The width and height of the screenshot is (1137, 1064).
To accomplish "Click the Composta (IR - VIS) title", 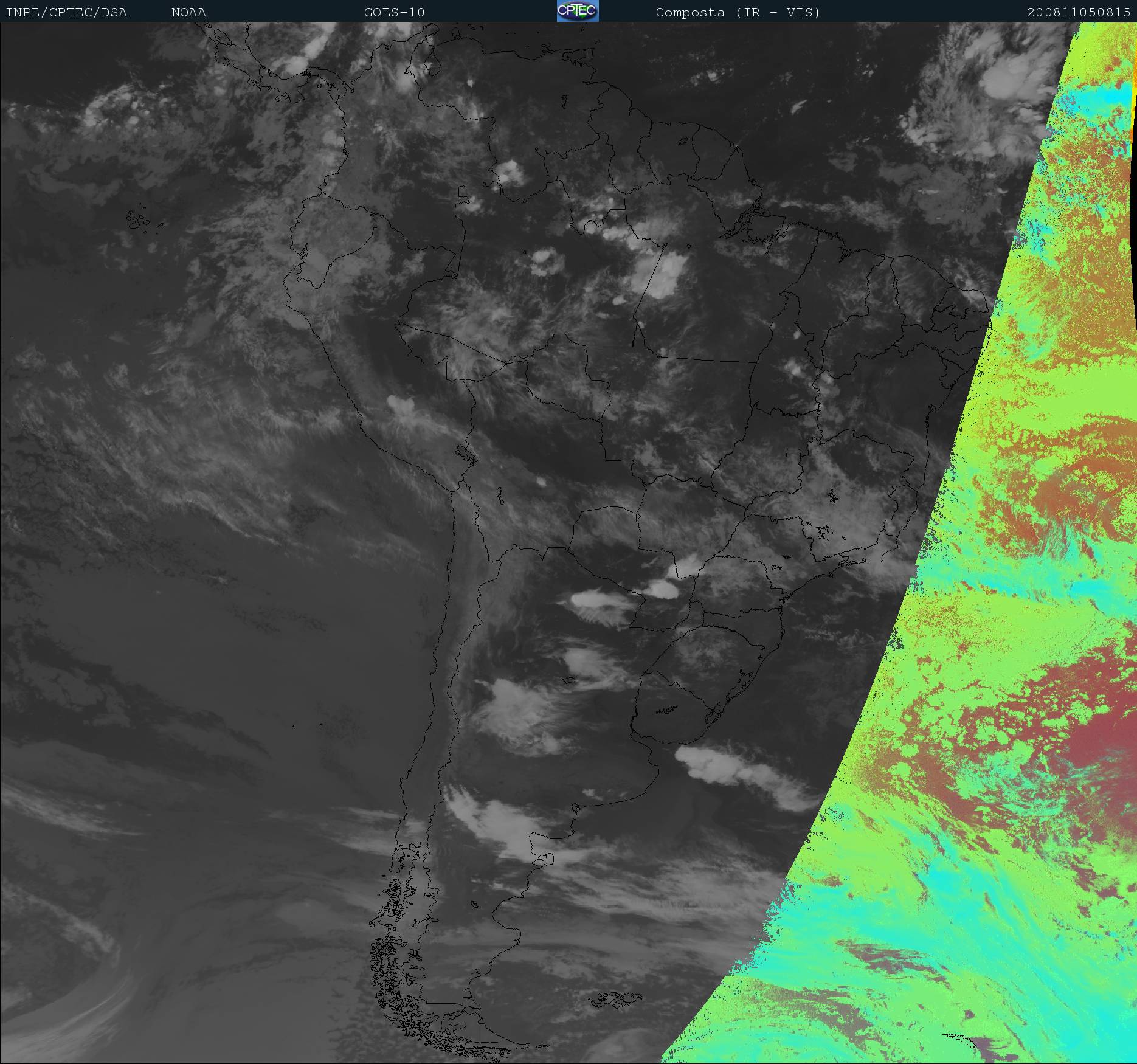I will (x=738, y=12).
